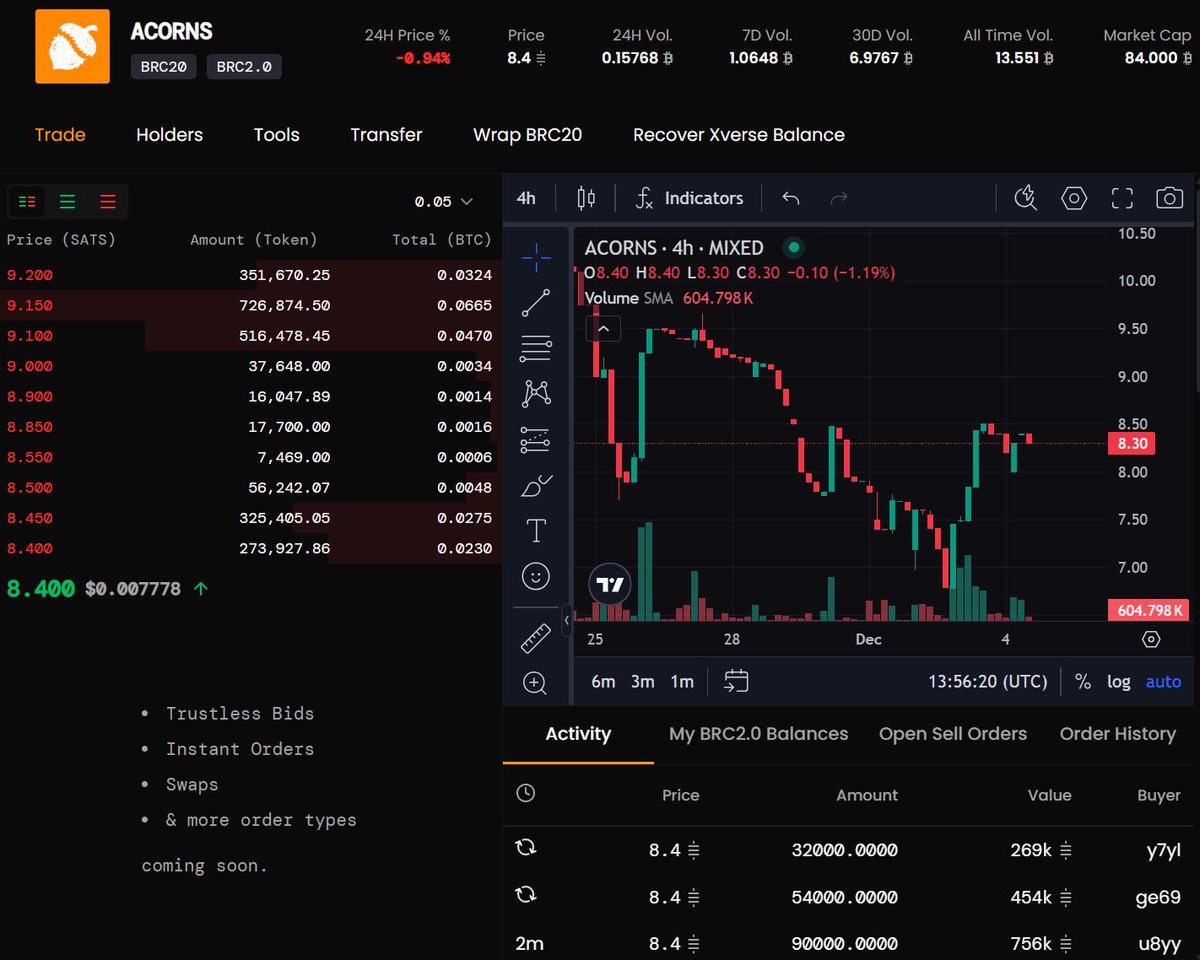Open the Open Sell Orders tab
Viewport: 1200px width, 960px height.
point(953,734)
